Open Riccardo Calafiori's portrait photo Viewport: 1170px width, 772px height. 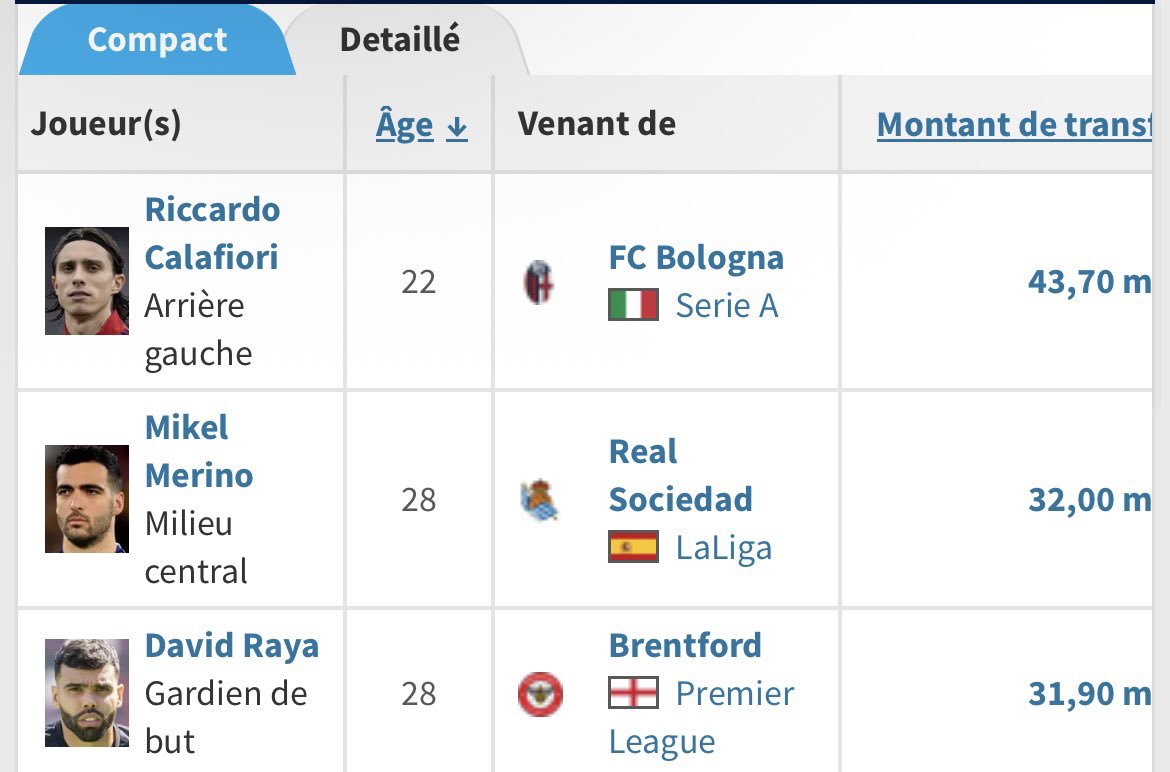87,281
